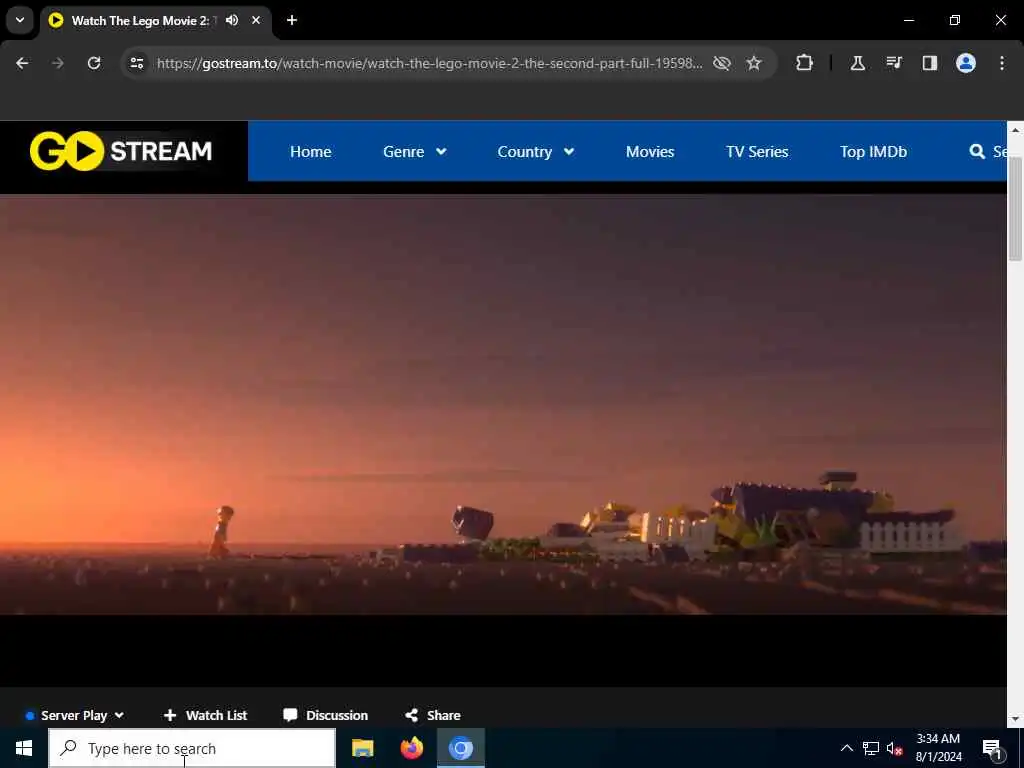Open the Home page link

pos(310,152)
